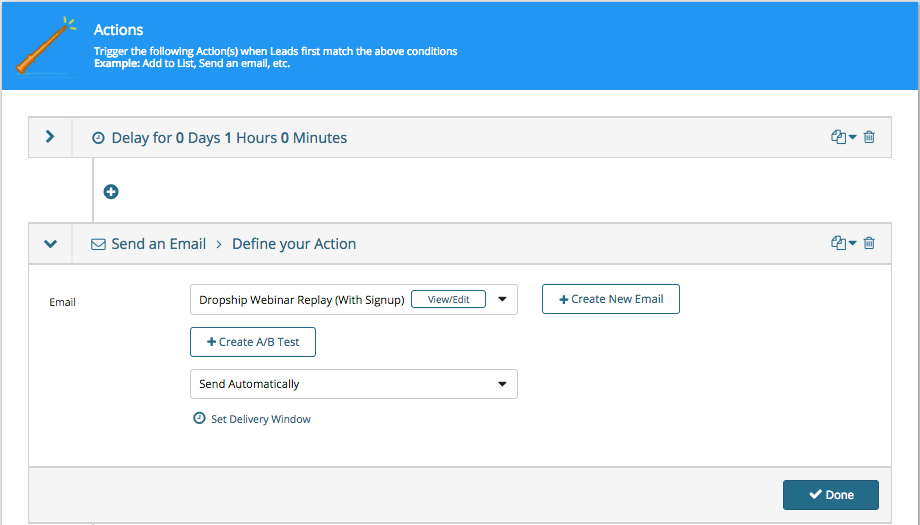
Task: Add a new action with plus circle
Action: [x=111, y=192]
